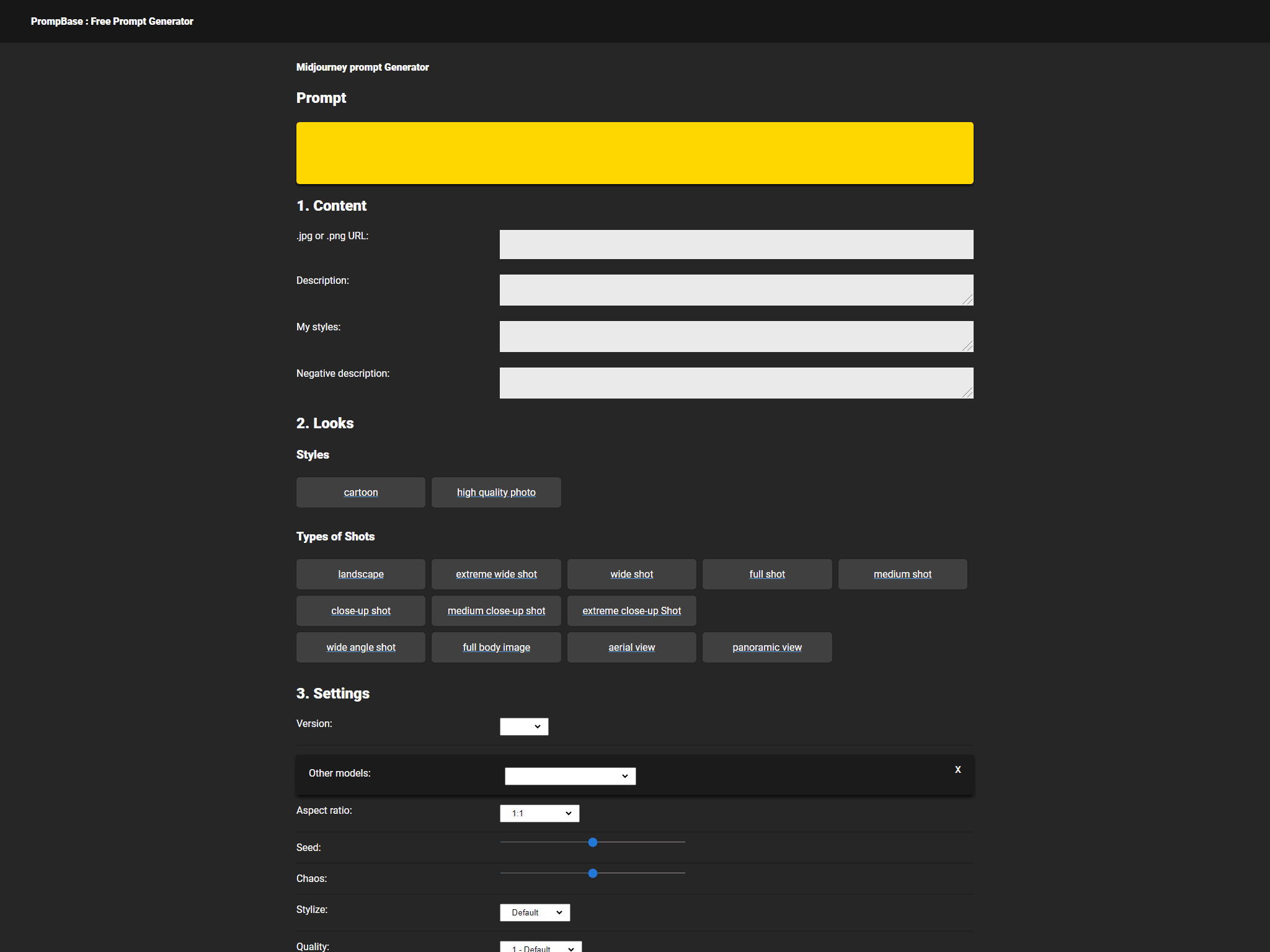Select the full body image button
Image resolution: width=1270 pixels, height=952 pixels.
coord(496,647)
